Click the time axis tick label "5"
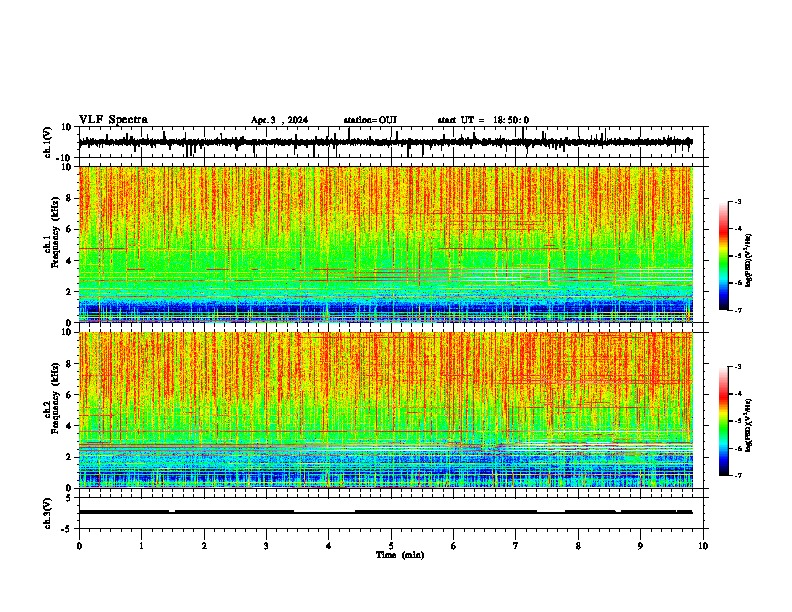 391,546
